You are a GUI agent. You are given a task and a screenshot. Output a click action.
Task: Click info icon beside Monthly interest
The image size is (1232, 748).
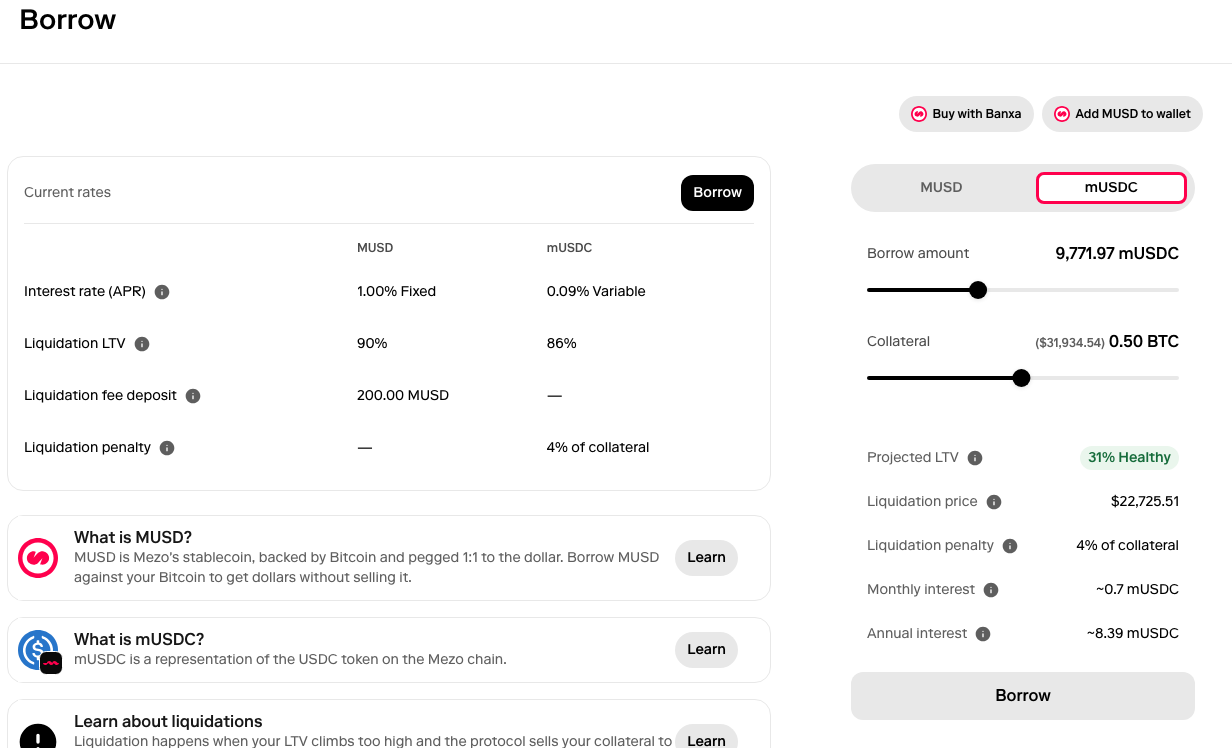[991, 590]
